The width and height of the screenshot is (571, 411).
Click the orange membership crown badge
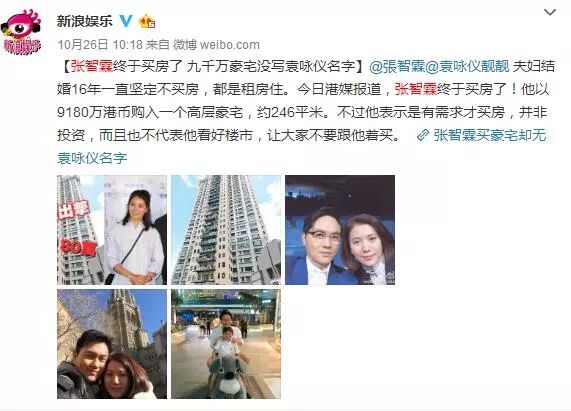[x=147, y=21]
